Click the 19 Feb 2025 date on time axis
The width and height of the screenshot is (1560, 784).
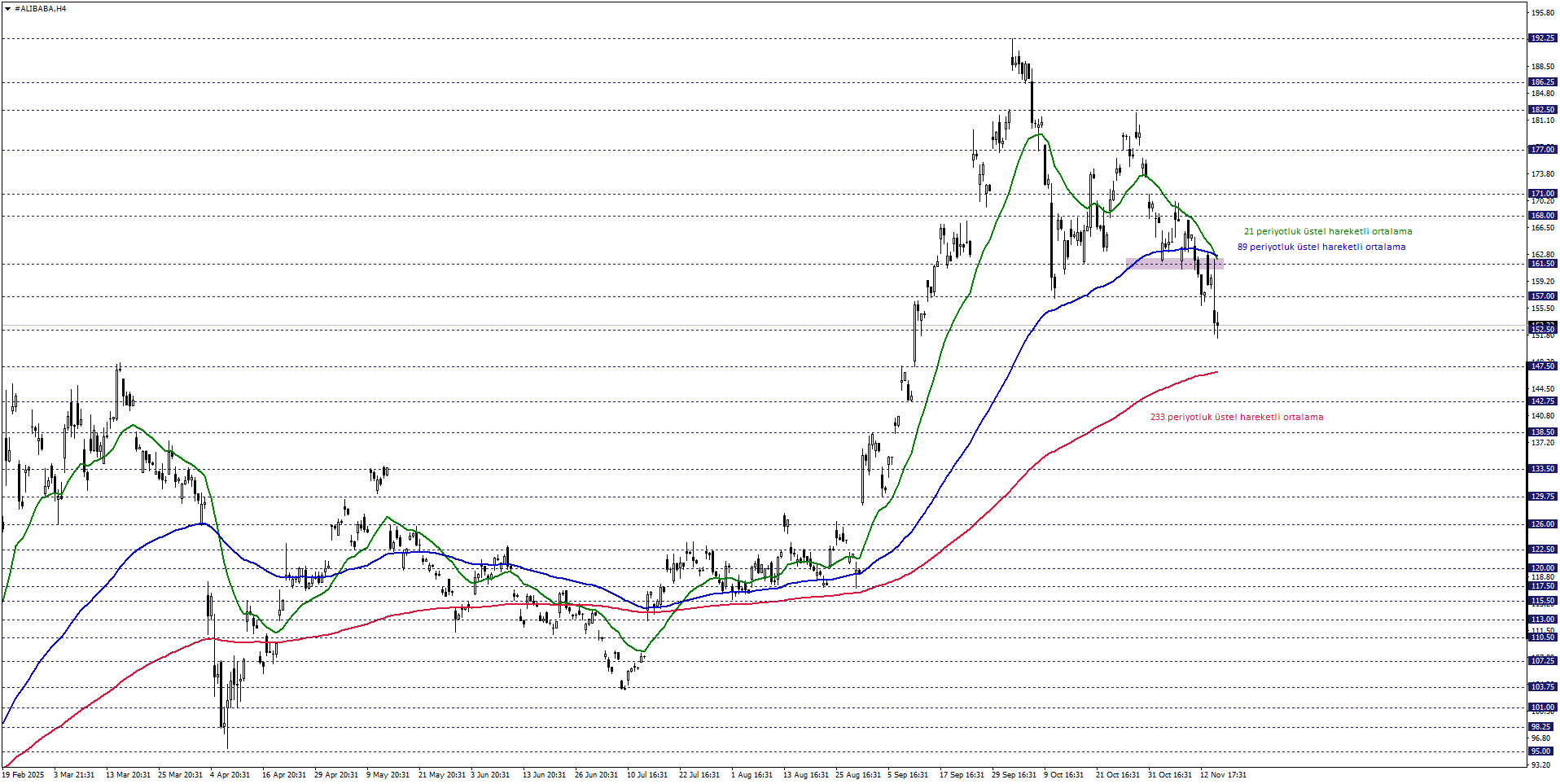coord(23,775)
